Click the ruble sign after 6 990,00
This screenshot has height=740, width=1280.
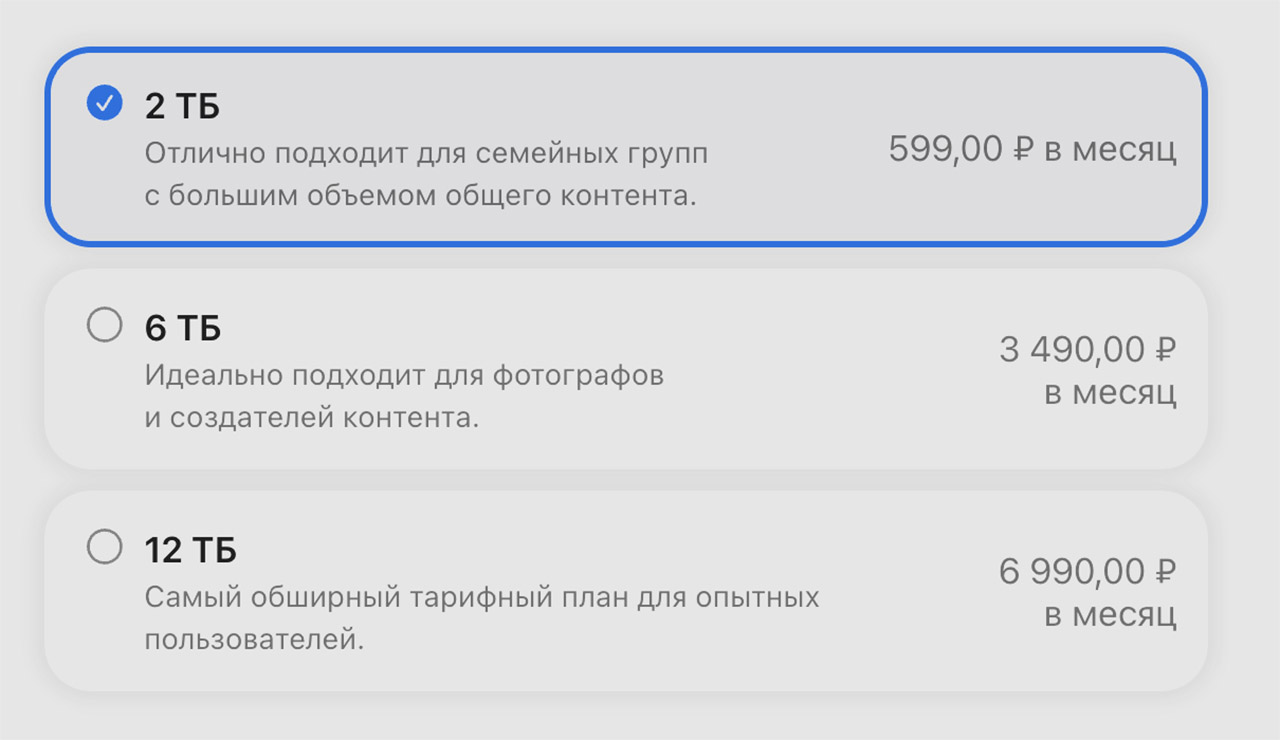[x=1165, y=572]
